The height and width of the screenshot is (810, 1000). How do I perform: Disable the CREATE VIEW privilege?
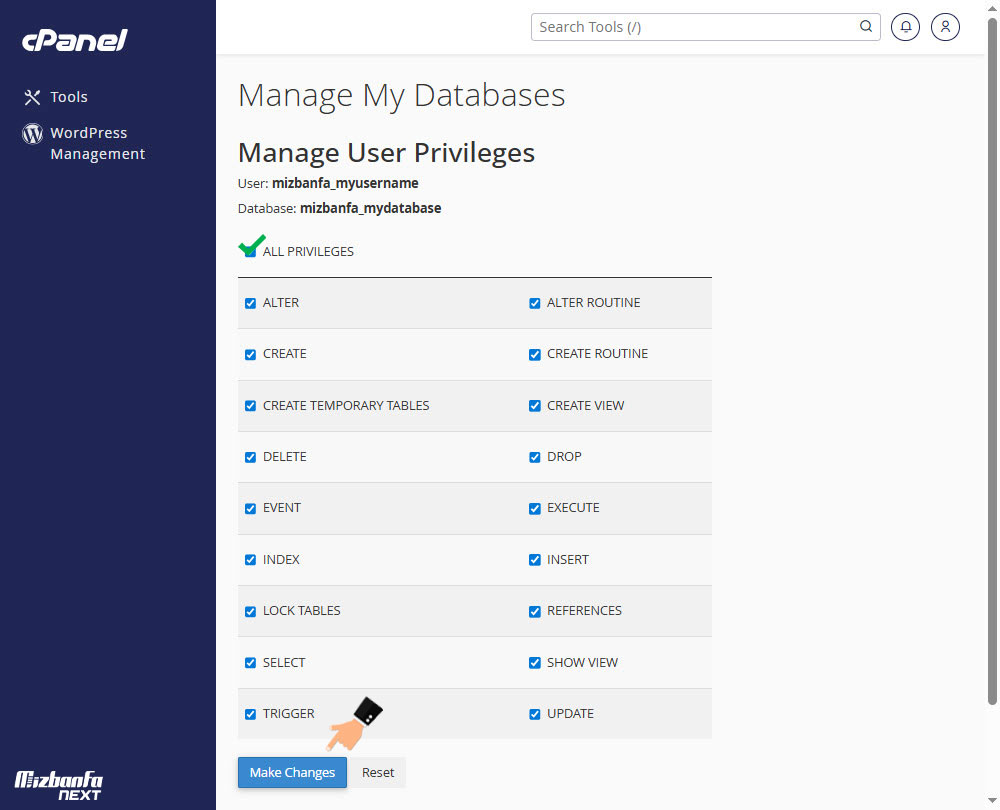tap(535, 406)
